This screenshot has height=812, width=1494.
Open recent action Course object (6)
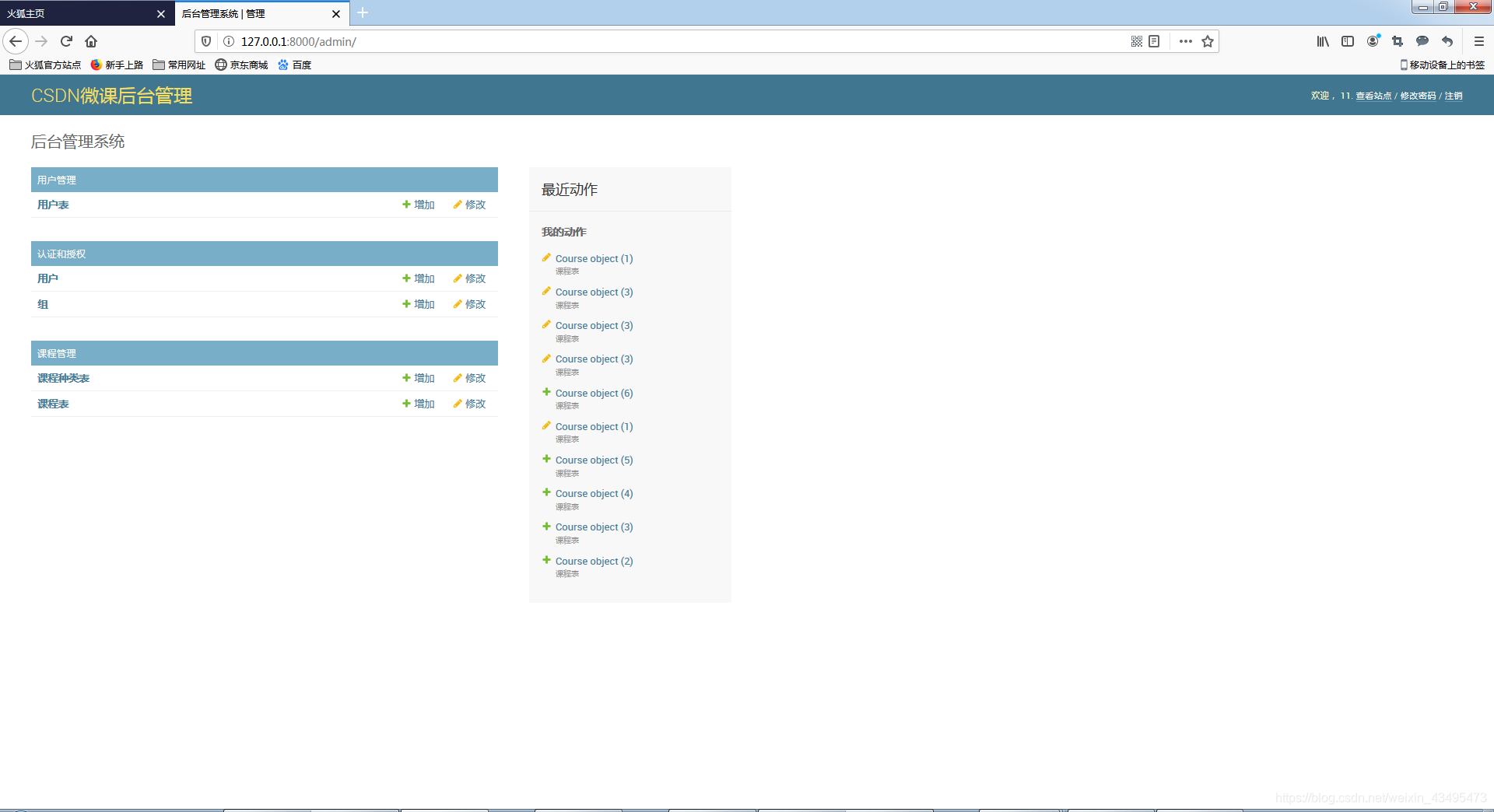594,394
